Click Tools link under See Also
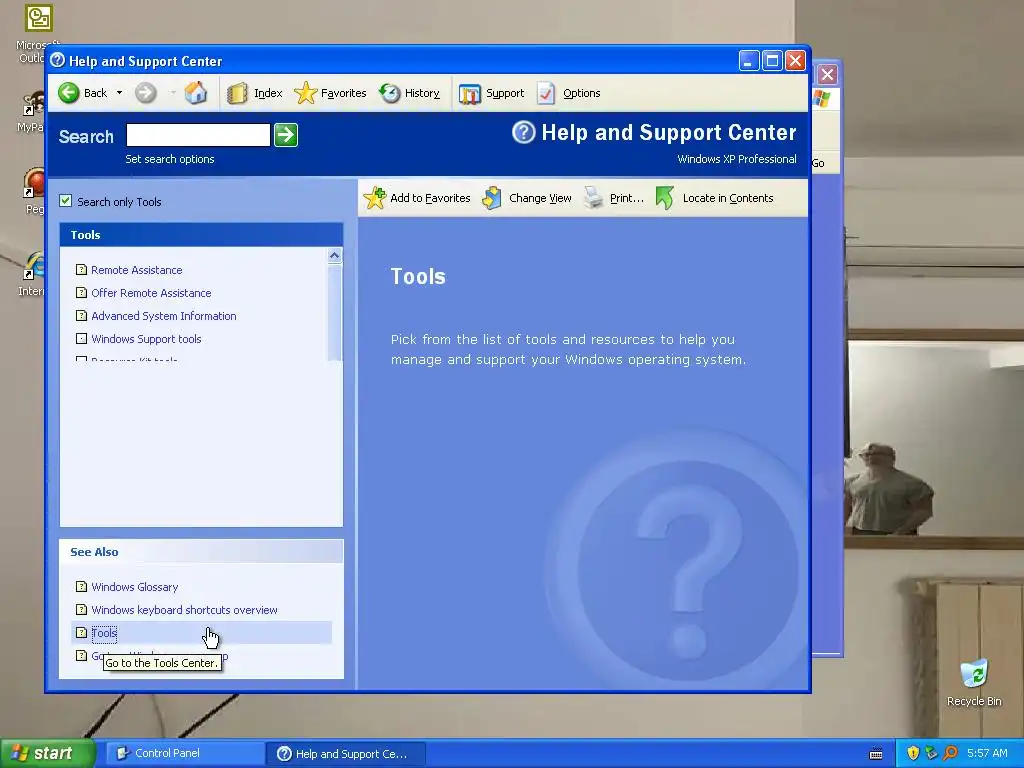This screenshot has width=1024, height=768. point(104,632)
